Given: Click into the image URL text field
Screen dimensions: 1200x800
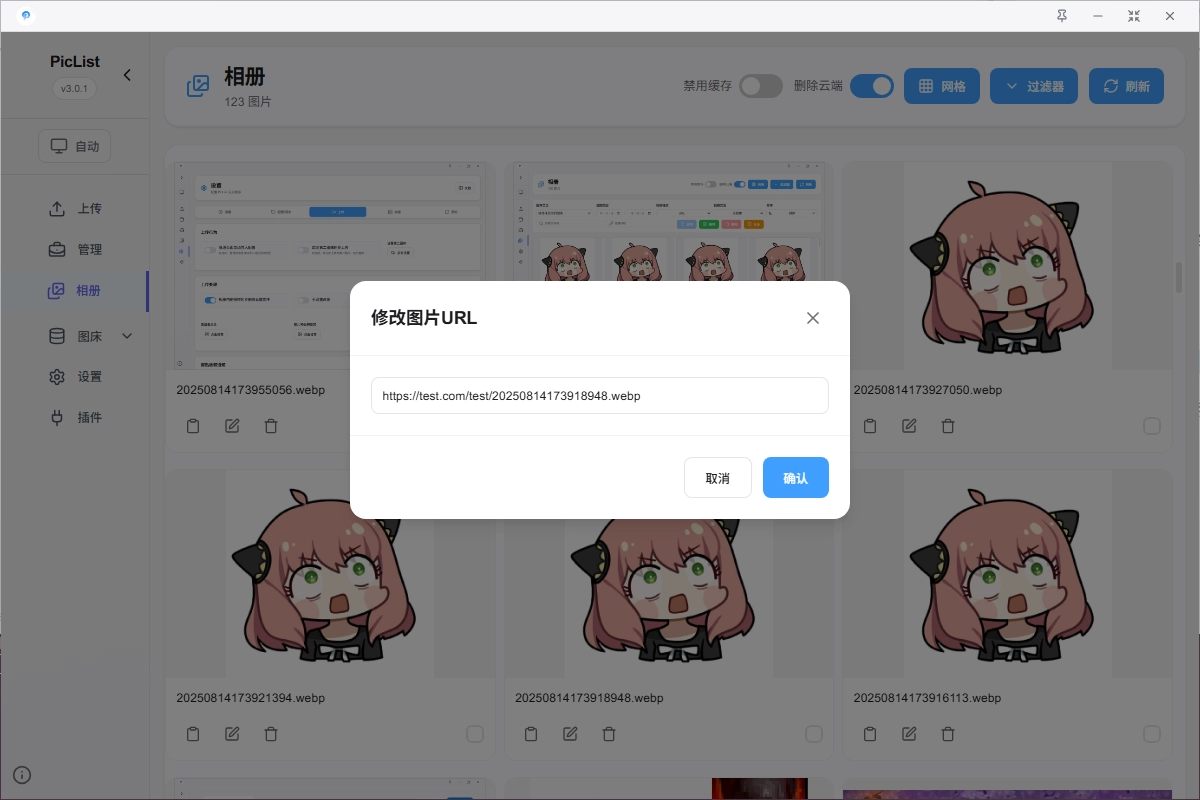Looking at the screenshot, I should (599, 395).
